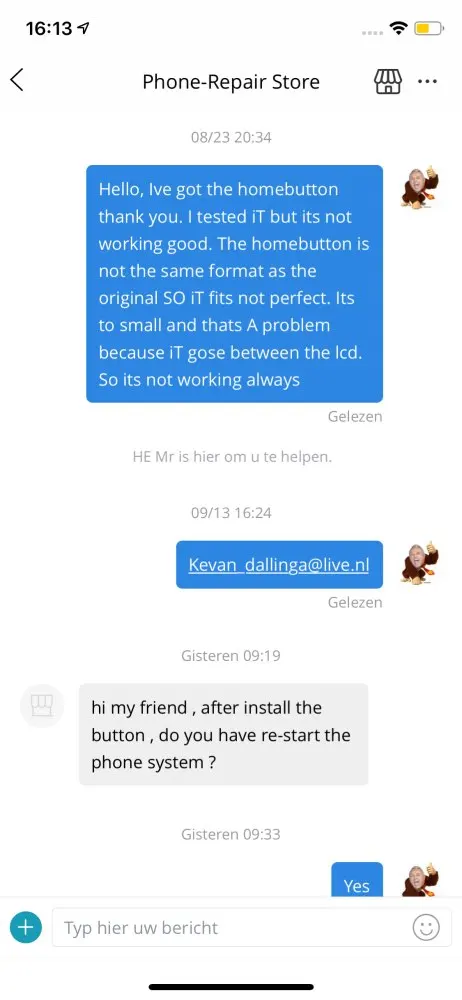Open the three-dots more options menu
This screenshot has width=462, height=1000.
(427, 82)
